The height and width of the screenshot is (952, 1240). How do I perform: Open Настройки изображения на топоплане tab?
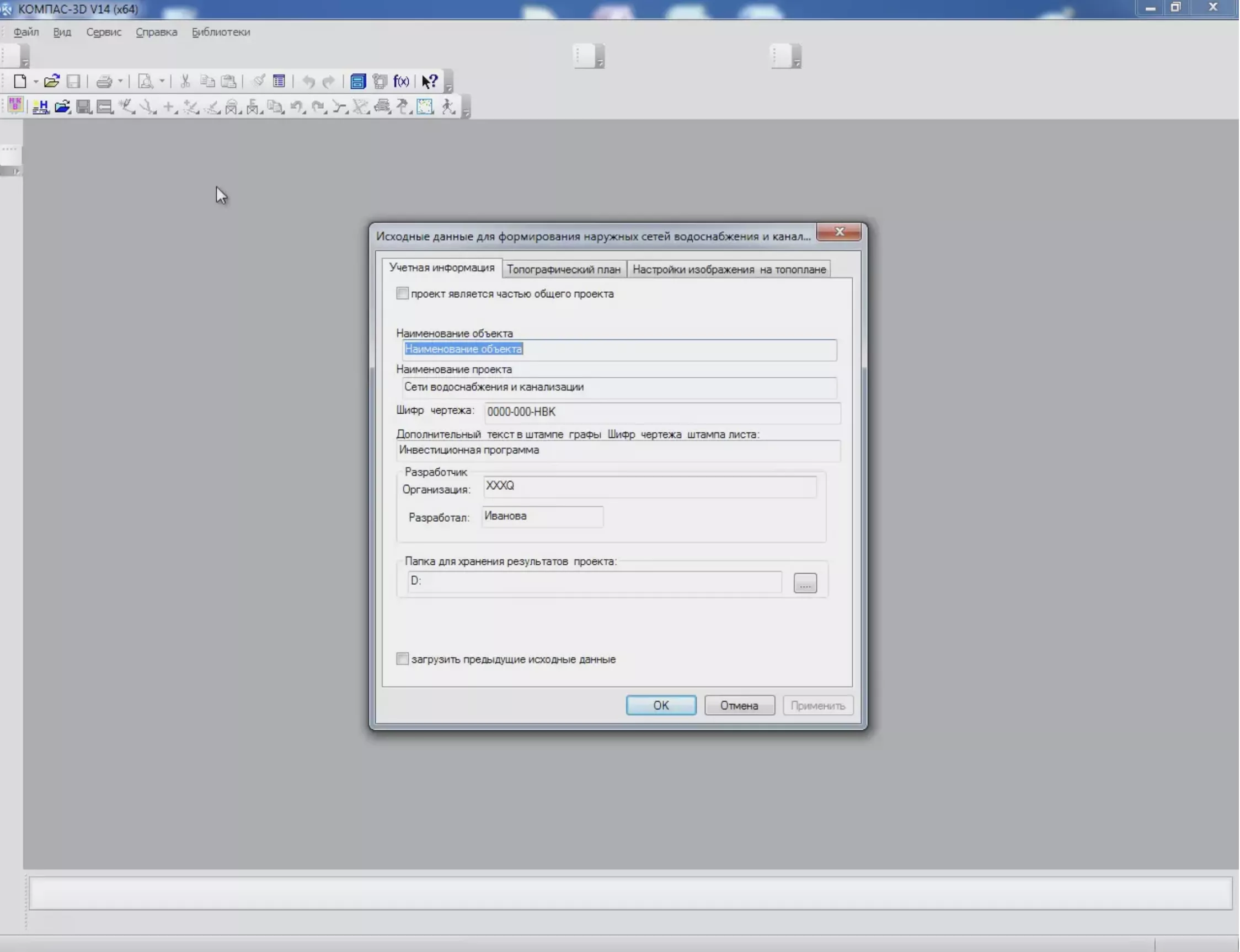click(729, 270)
